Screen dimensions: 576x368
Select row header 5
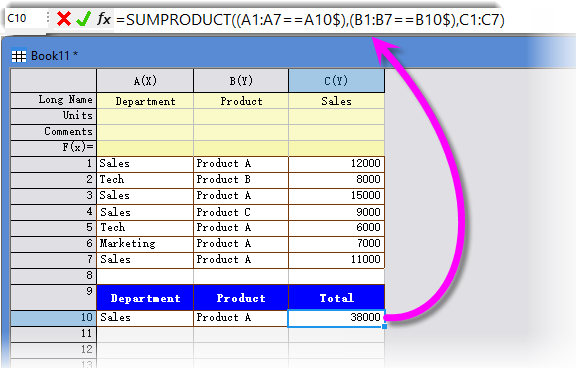(54, 228)
